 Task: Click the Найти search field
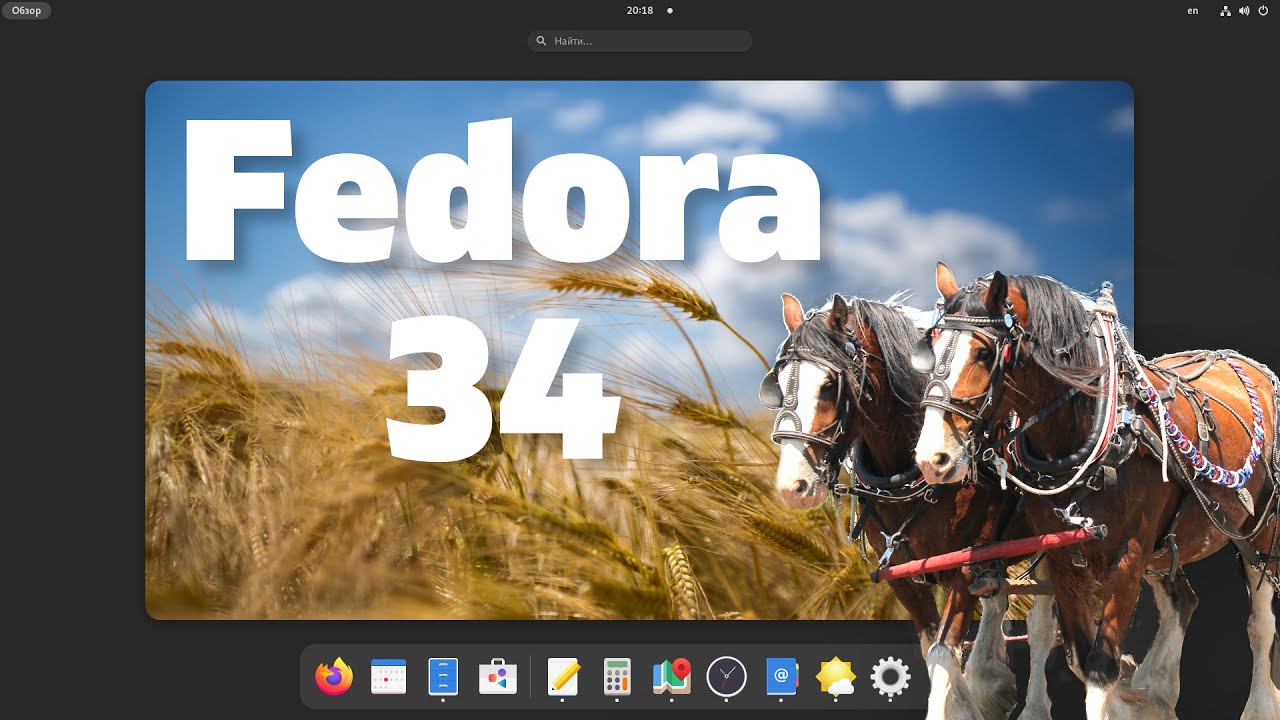pos(640,41)
